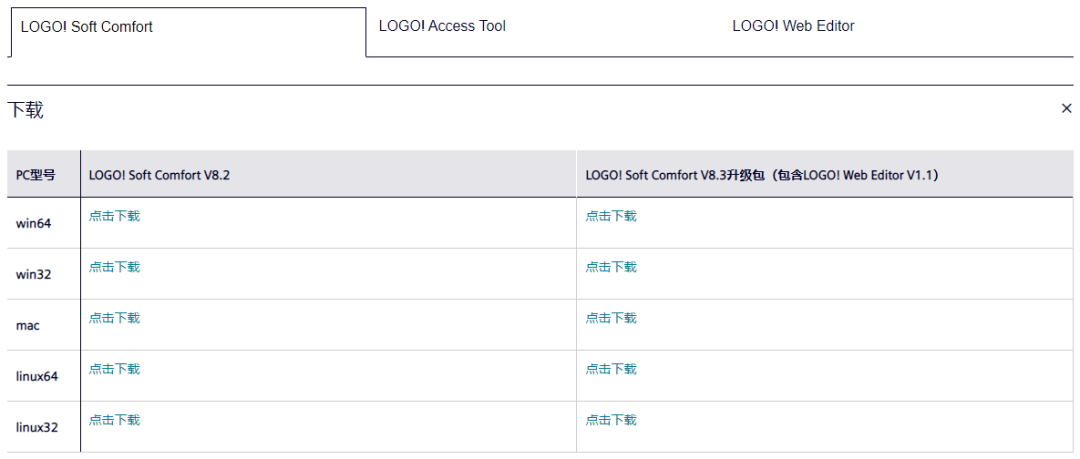Download V8.3 upgrade package for win32
1080x459 pixels.
point(611,267)
